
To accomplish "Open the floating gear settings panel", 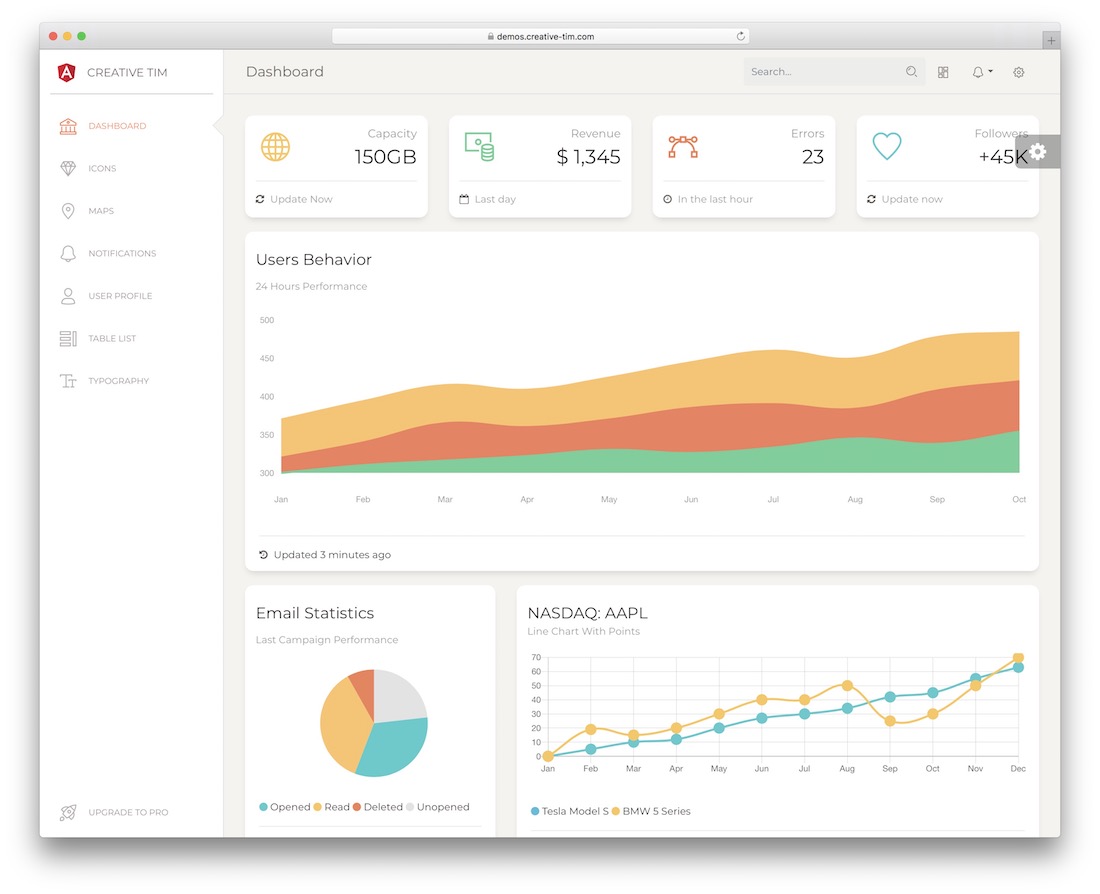I will coord(1038,152).
